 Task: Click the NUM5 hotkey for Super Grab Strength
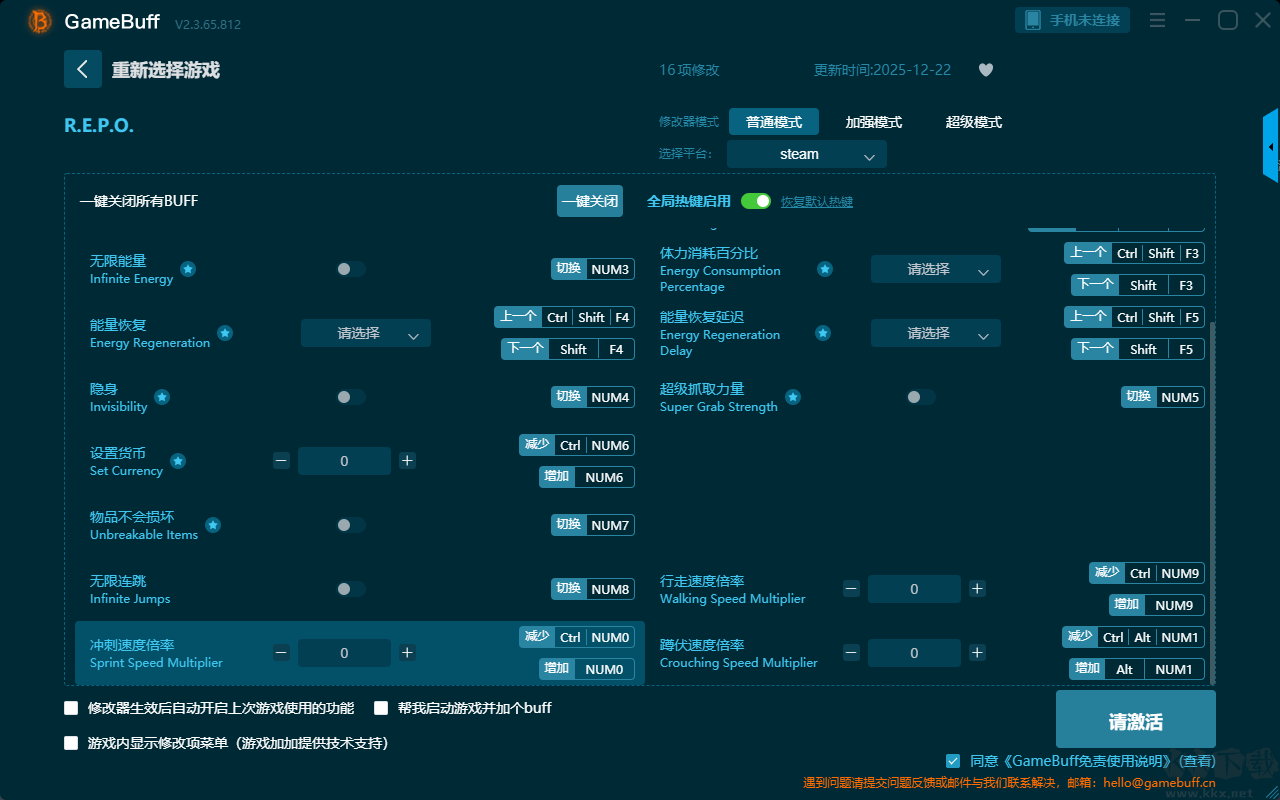pyautogui.click(x=1163, y=397)
